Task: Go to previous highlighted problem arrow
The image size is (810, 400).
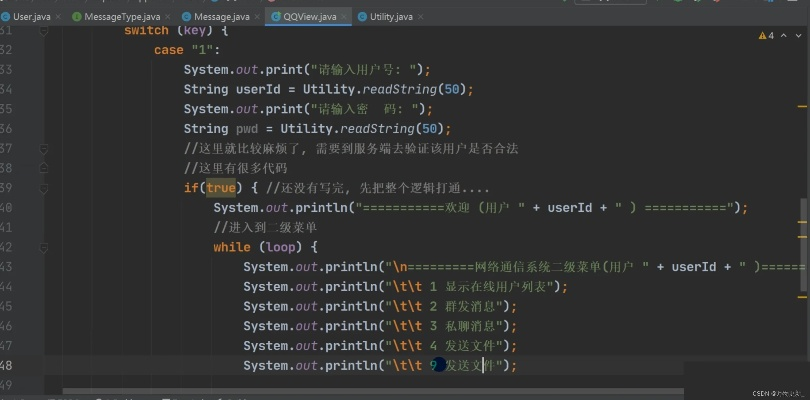Action: click(x=783, y=36)
